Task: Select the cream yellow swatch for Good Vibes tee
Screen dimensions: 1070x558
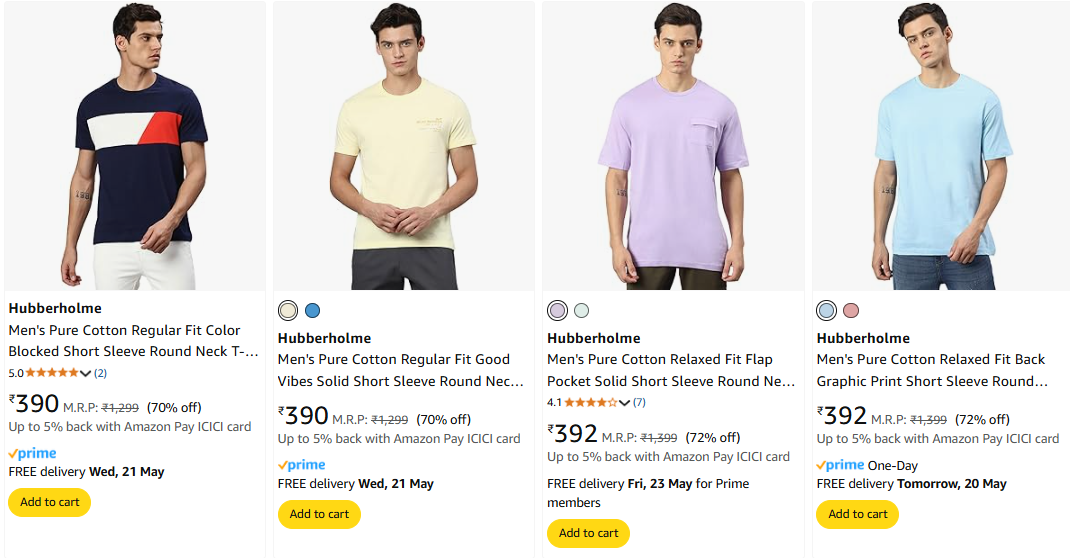Action: click(x=288, y=310)
